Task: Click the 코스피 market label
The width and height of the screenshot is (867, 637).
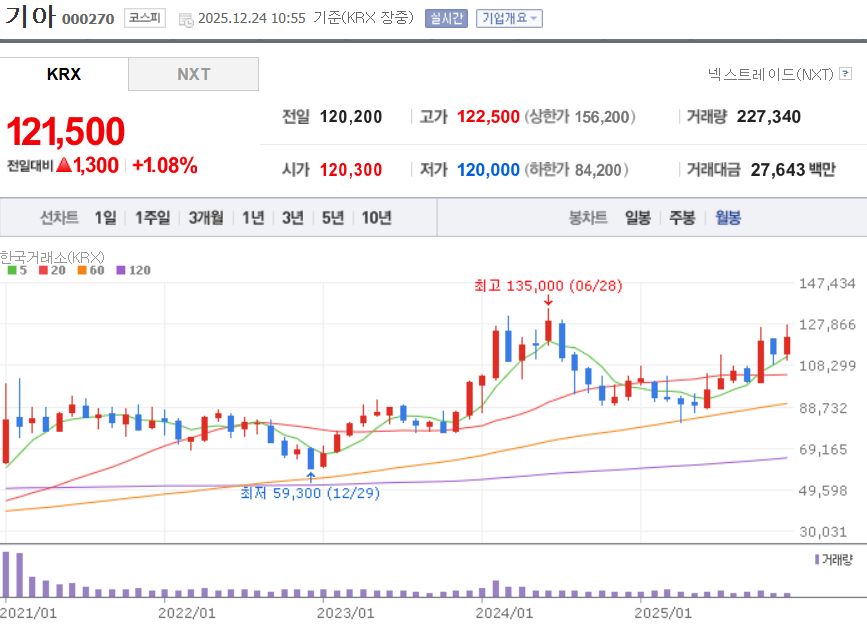Action: pos(145,18)
